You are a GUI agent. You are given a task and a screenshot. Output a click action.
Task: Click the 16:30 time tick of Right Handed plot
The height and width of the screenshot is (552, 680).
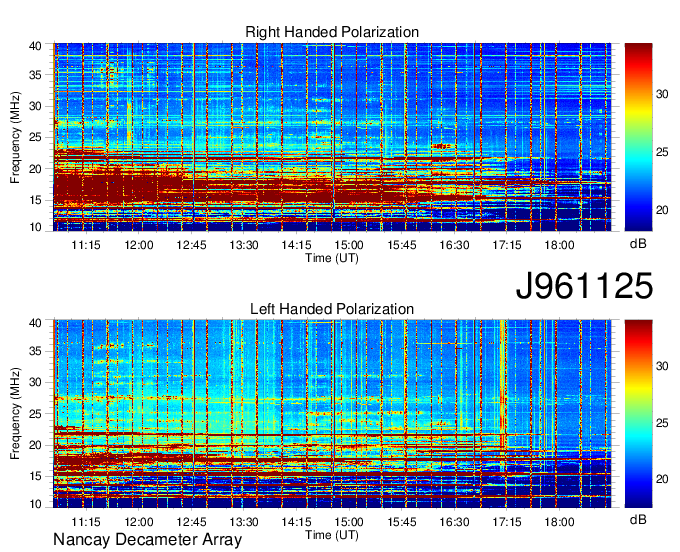[x=454, y=245]
